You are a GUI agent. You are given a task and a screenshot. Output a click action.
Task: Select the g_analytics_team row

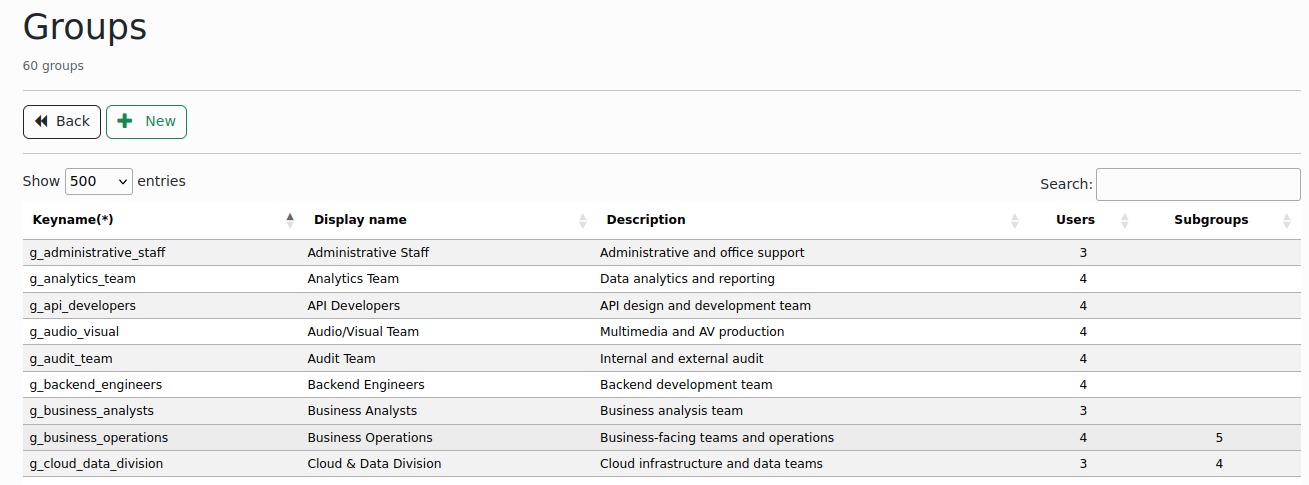(x=83, y=279)
